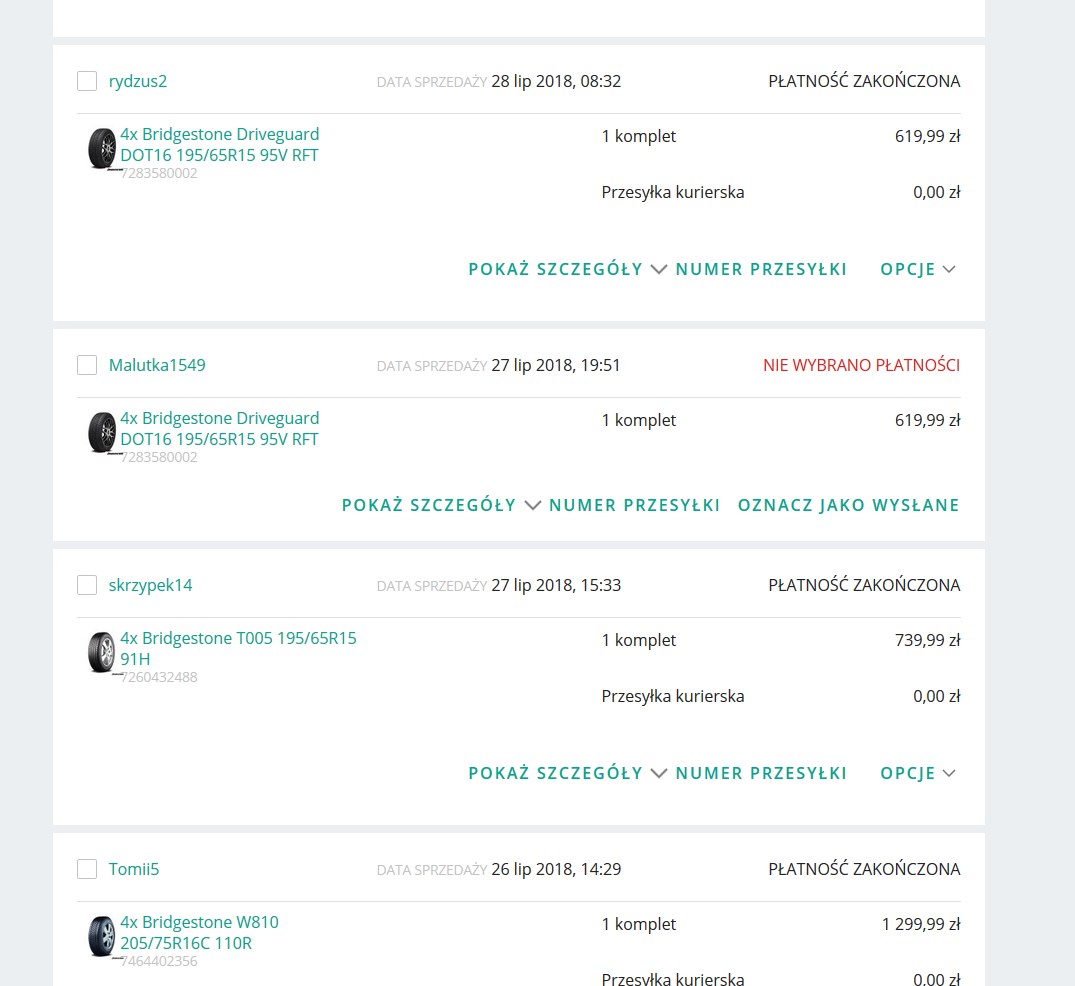Click Numer przesyłki for rydzus2 order
Viewport: 1075px width, 986px height.
point(761,269)
